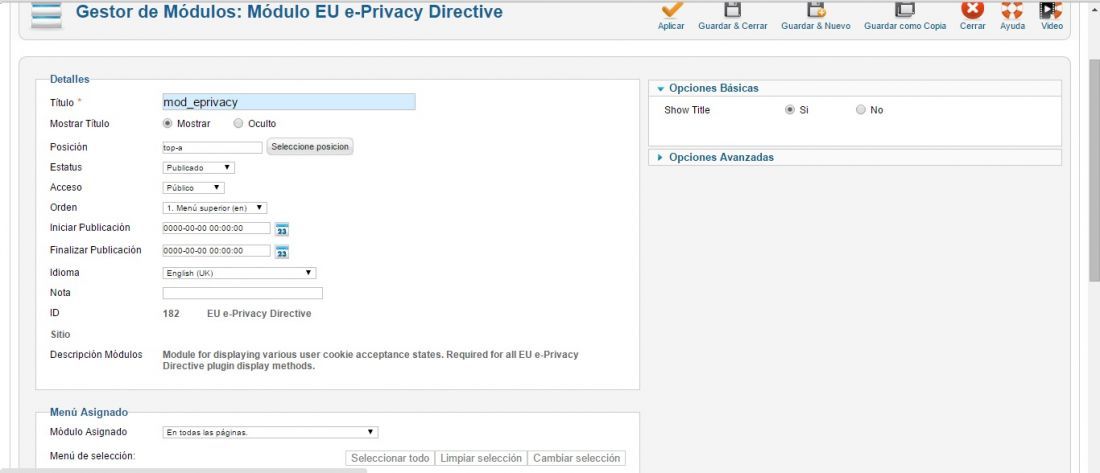1100x473 pixels.
Task: Click the Guardar como Copia icon
Action: (x=905, y=9)
